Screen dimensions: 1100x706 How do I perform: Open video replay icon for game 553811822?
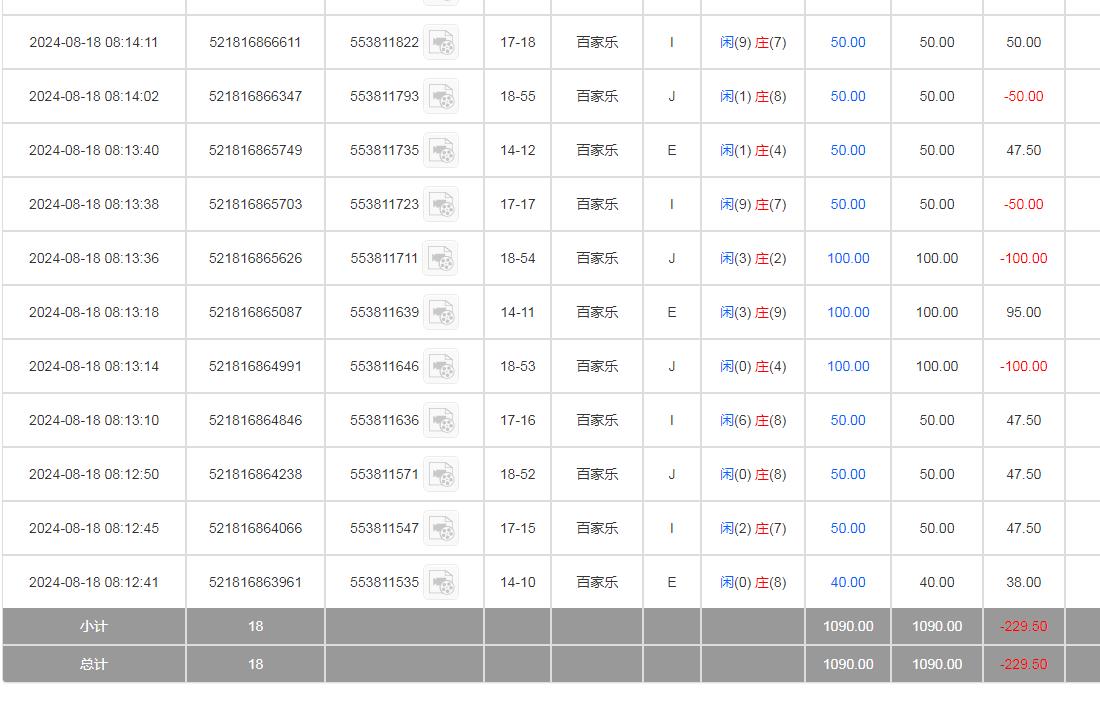(x=441, y=43)
